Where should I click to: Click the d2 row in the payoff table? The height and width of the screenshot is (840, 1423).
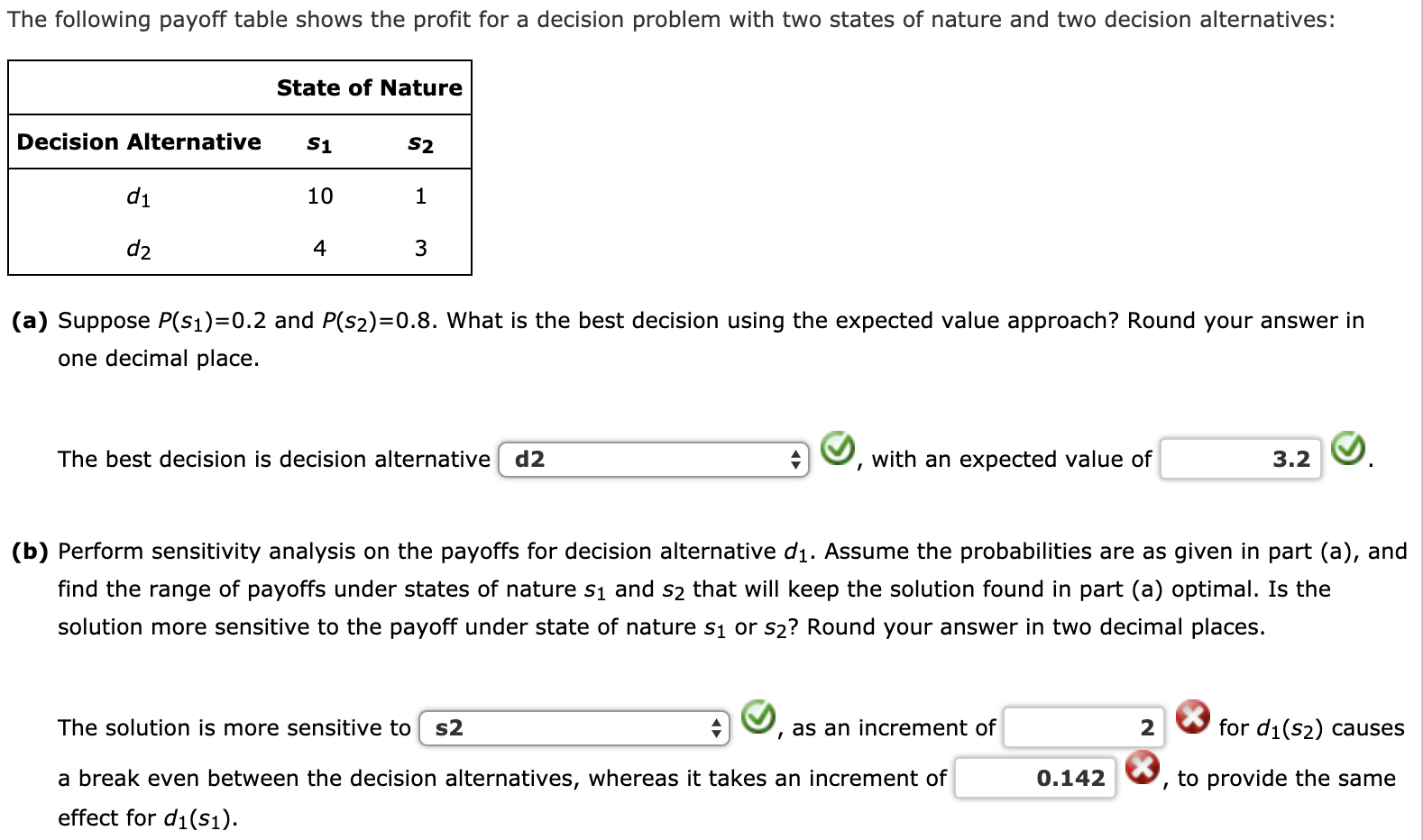(x=140, y=249)
